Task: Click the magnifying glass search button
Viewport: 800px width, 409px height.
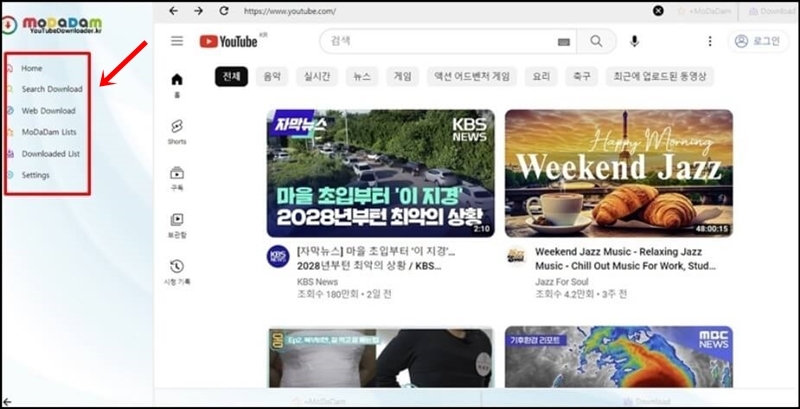Action: (596, 41)
